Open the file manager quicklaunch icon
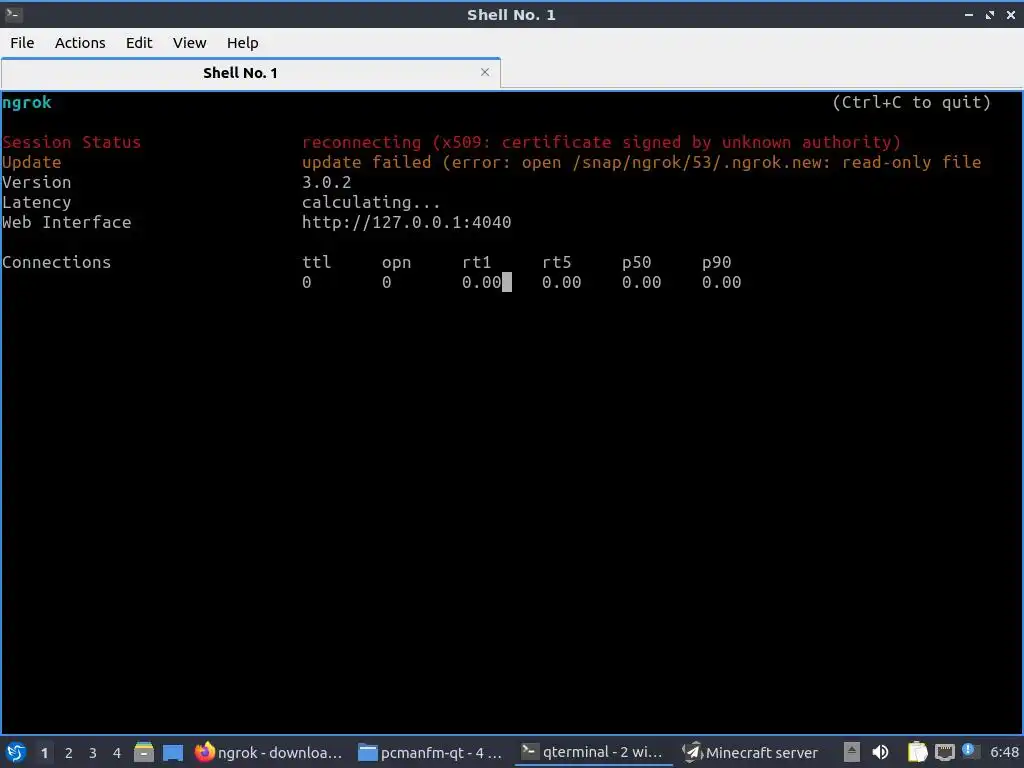The width and height of the screenshot is (1024, 768). tap(144, 752)
